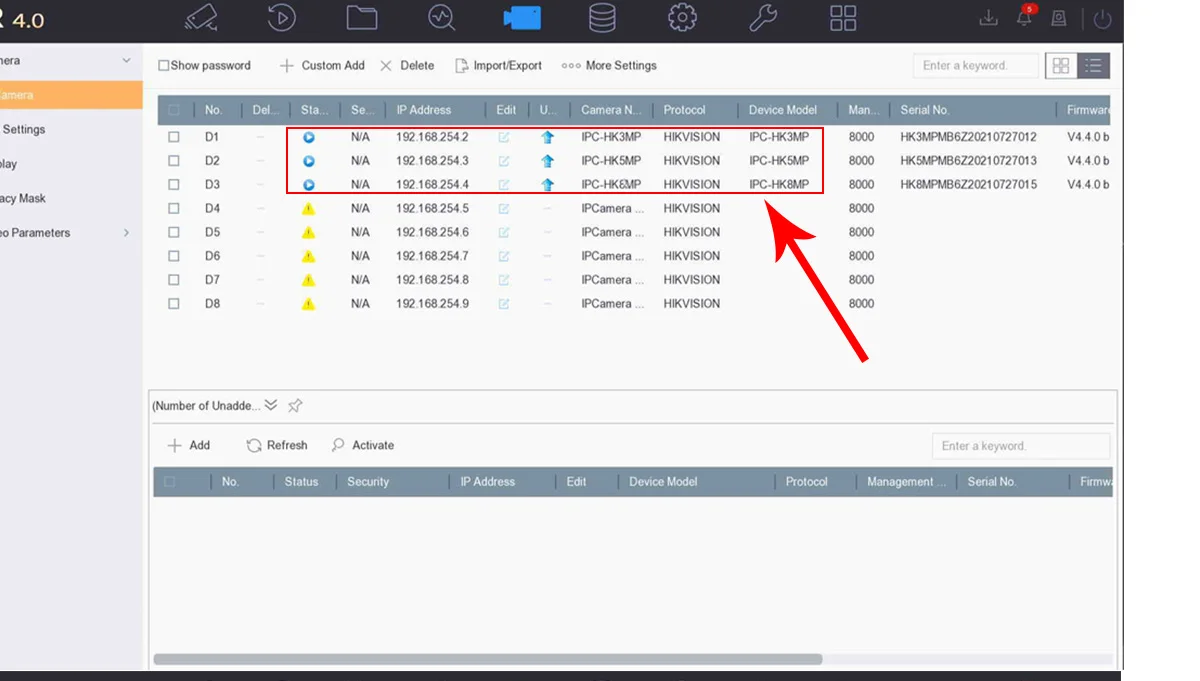
Task: Edit camera D5 settings
Action: [504, 233]
